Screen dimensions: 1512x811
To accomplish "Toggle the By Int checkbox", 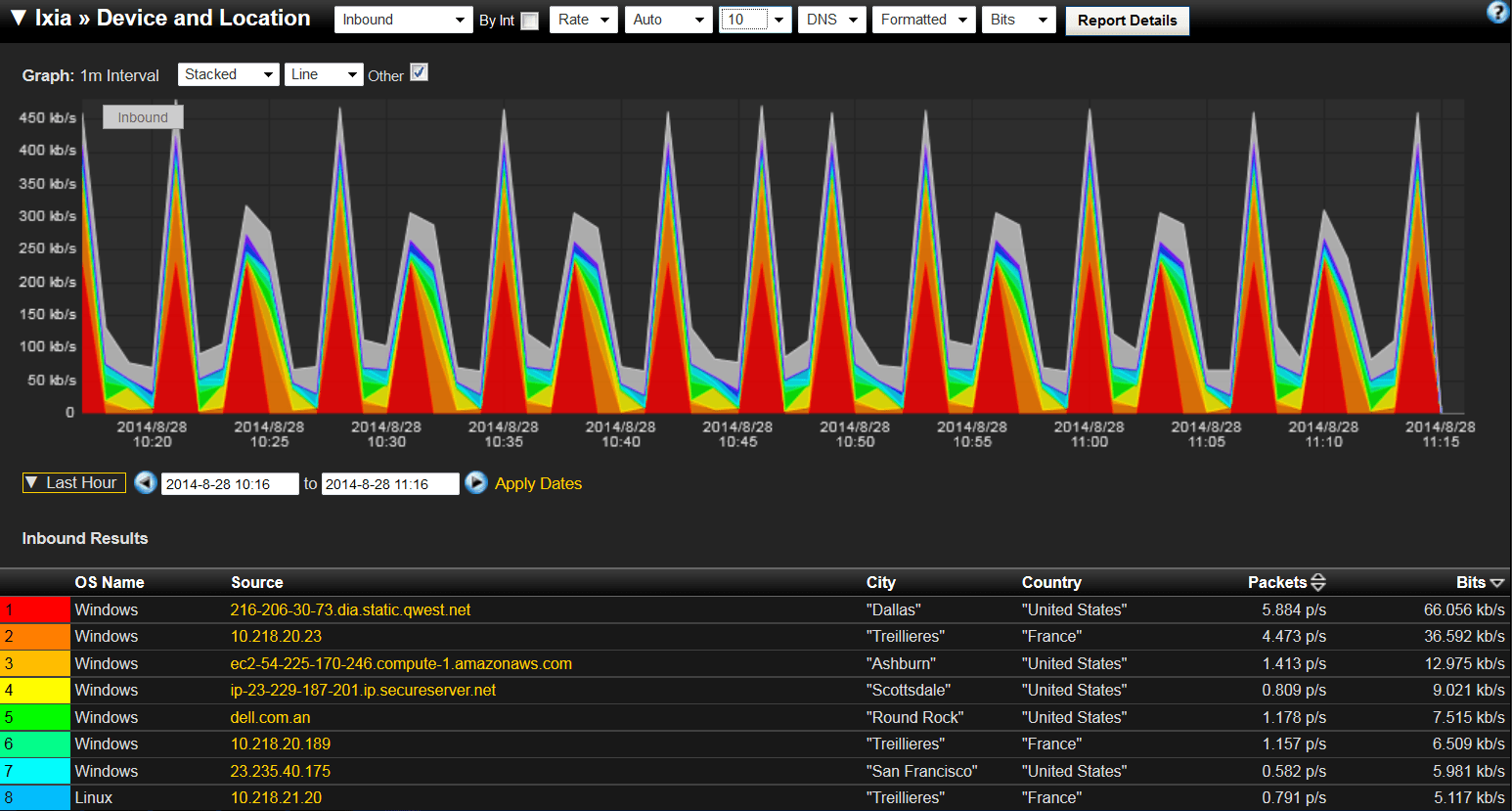I will click(529, 21).
